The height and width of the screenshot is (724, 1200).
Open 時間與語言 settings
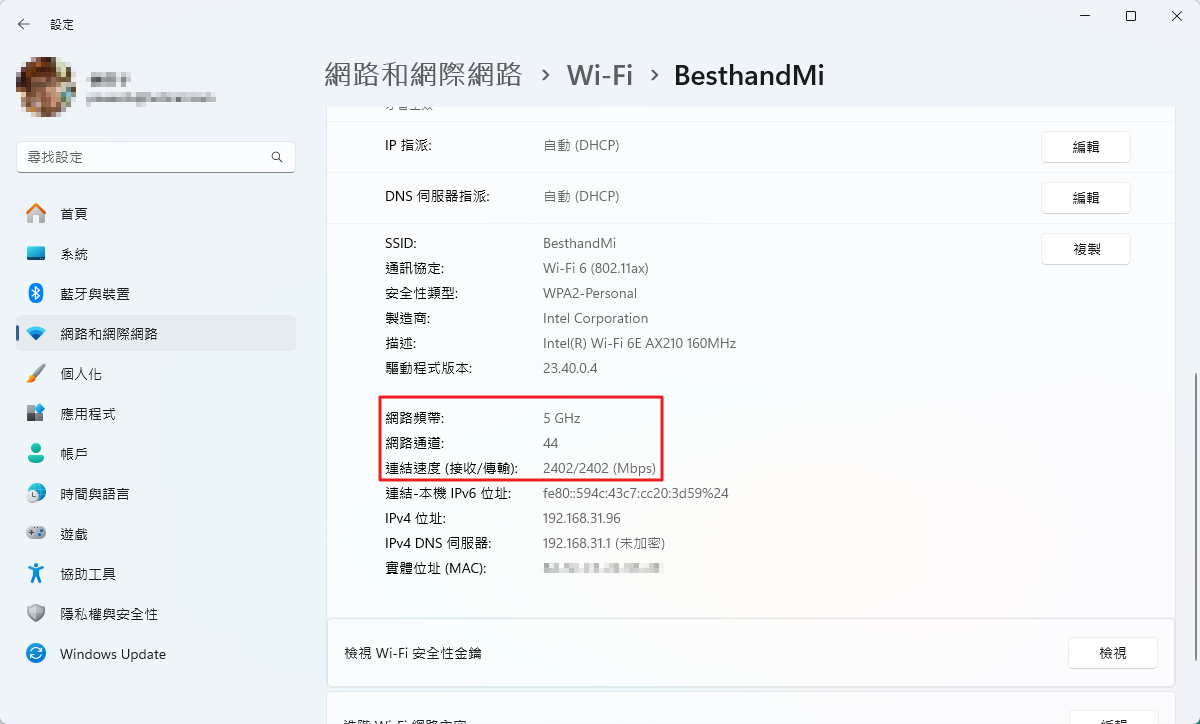[x=94, y=494]
